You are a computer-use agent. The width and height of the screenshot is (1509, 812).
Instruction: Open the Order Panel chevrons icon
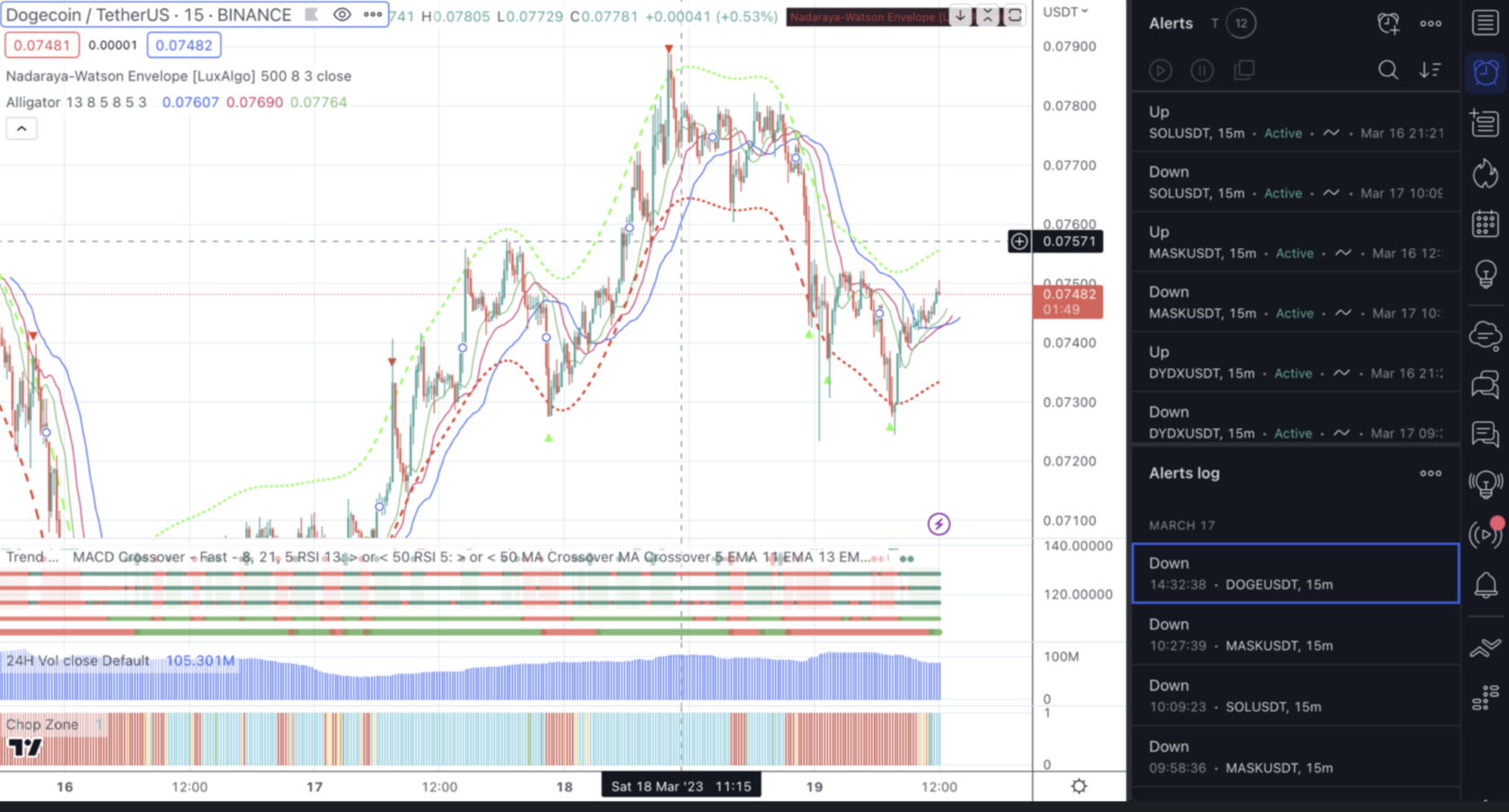[x=1485, y=647]
